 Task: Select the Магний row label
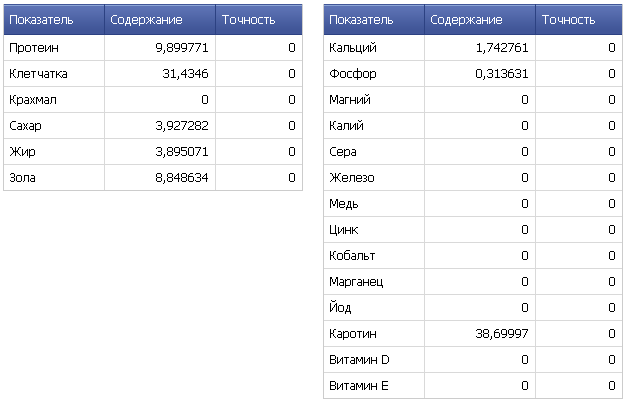click(350, 100)
